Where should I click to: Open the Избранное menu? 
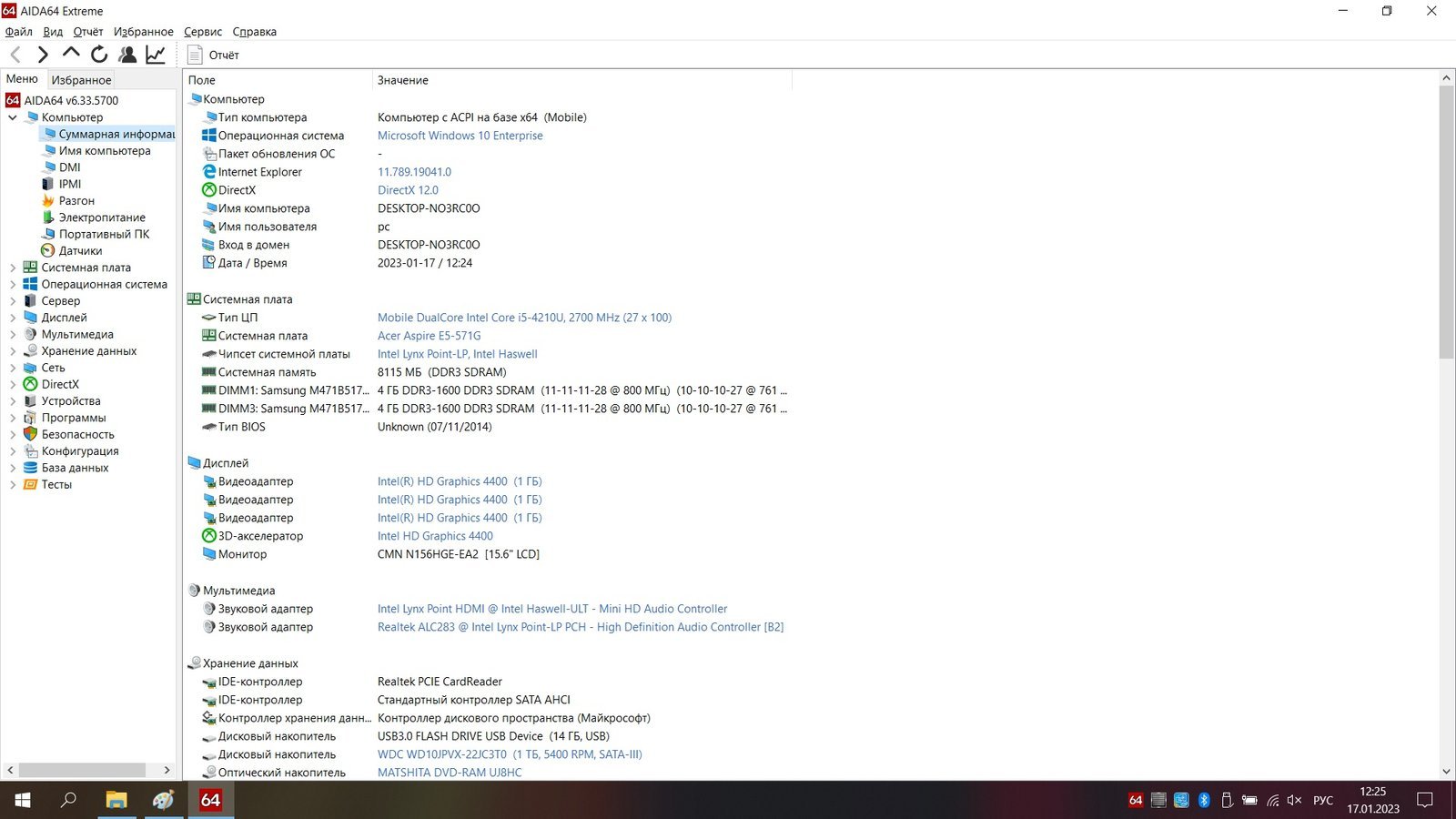[x=143, y=32]
